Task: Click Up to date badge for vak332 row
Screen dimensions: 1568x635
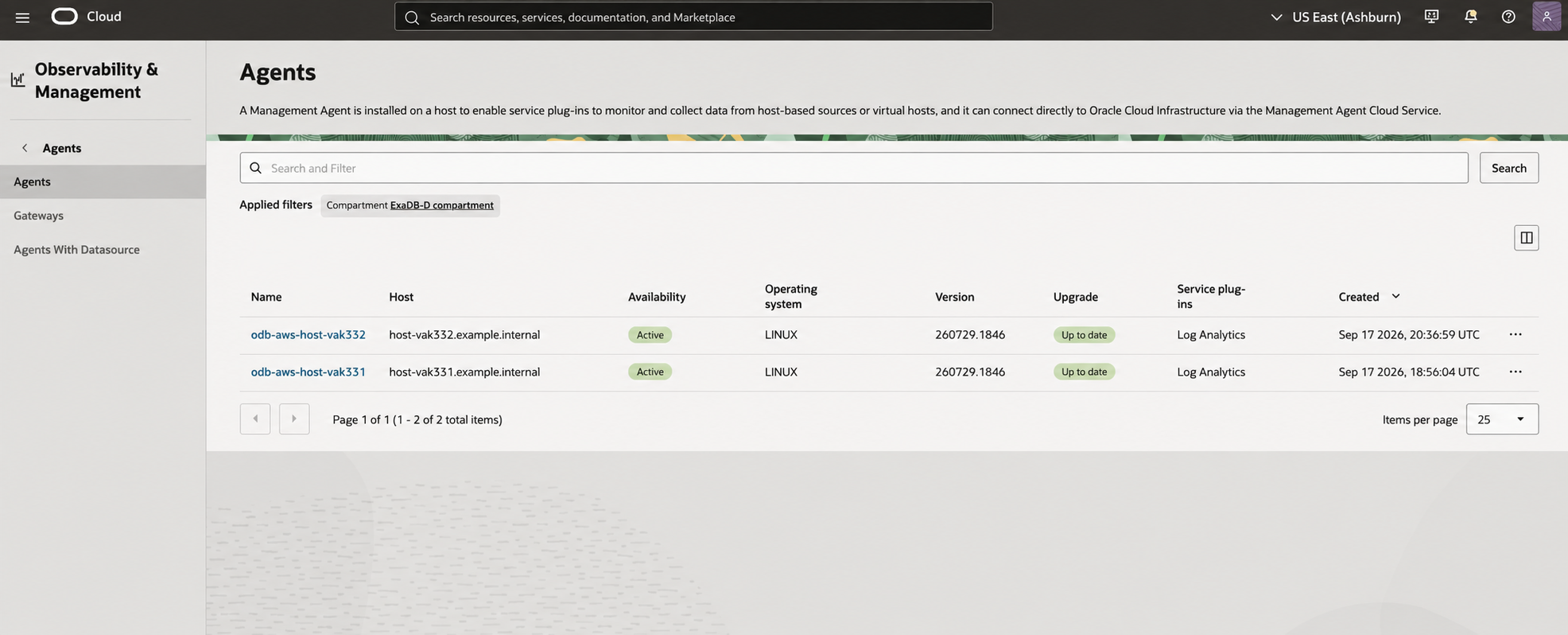Action: [x=1084, y=335]
